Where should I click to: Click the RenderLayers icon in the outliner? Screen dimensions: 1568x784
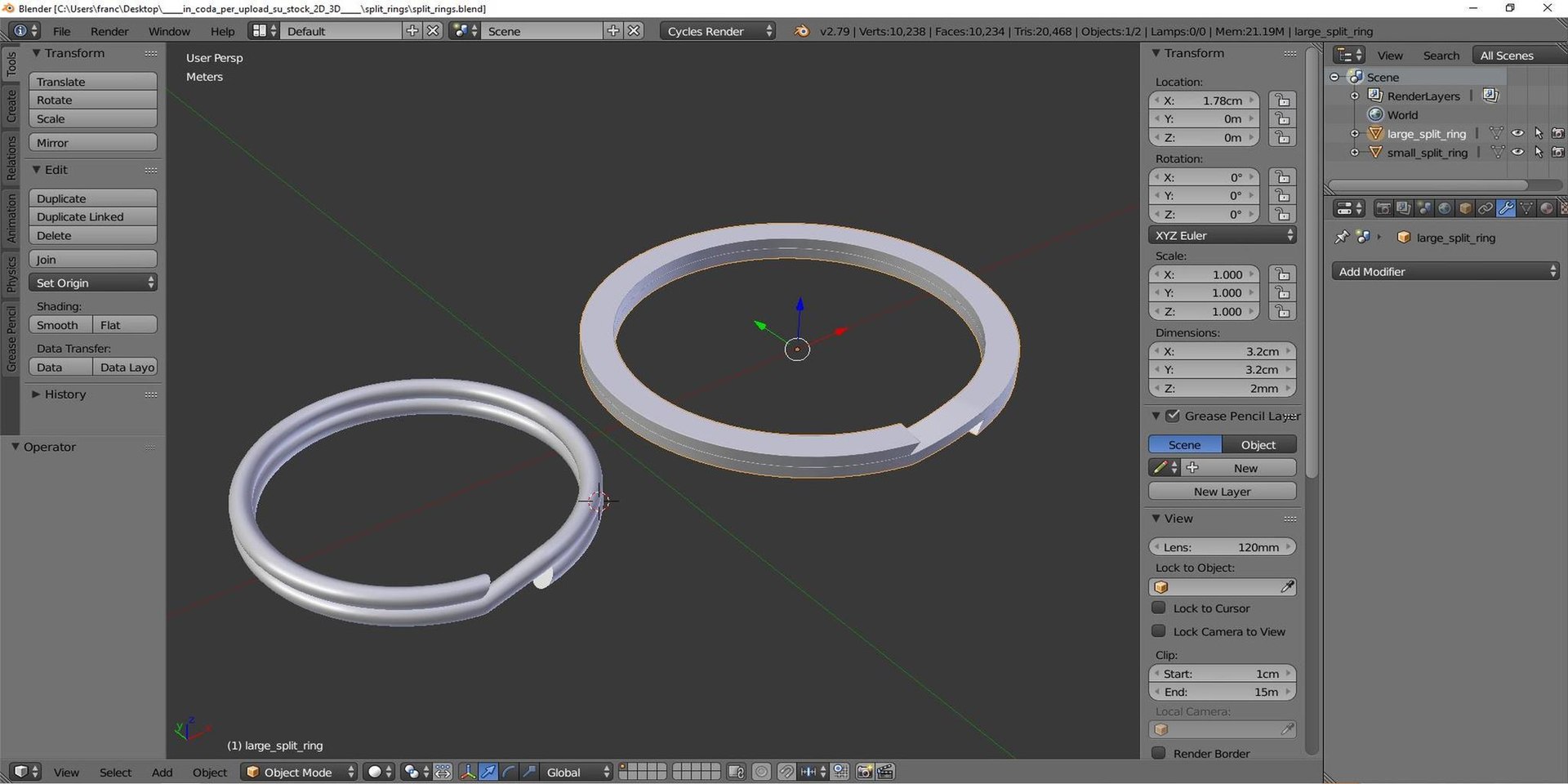tap(1375, 96)
